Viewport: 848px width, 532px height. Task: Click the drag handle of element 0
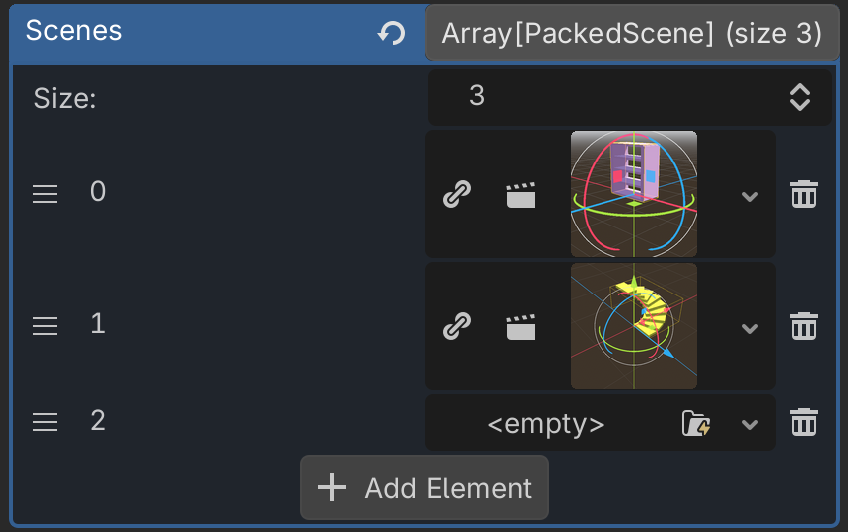(45, 194)
